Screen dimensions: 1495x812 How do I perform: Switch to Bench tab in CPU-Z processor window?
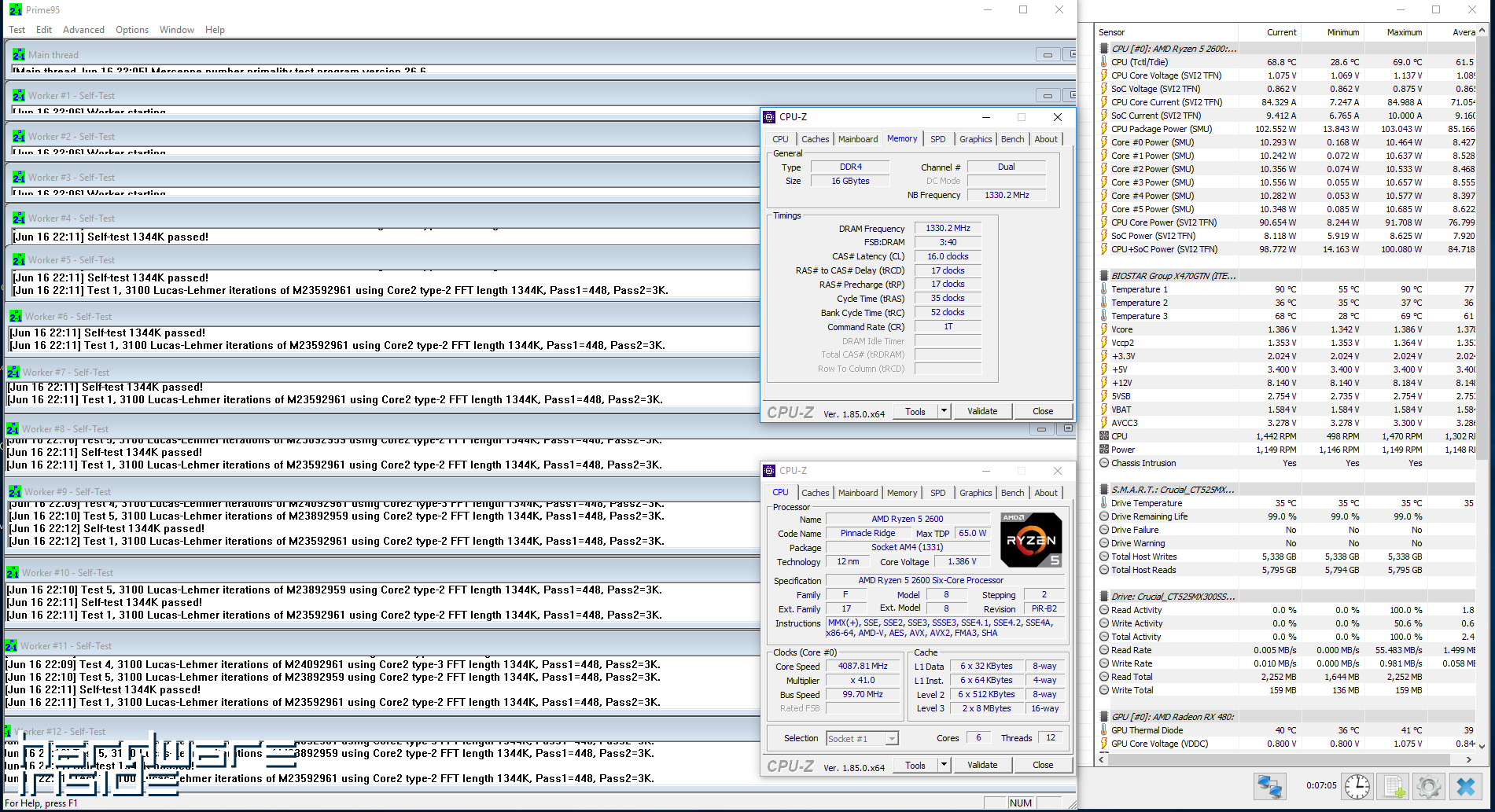tap(1013, 493)
